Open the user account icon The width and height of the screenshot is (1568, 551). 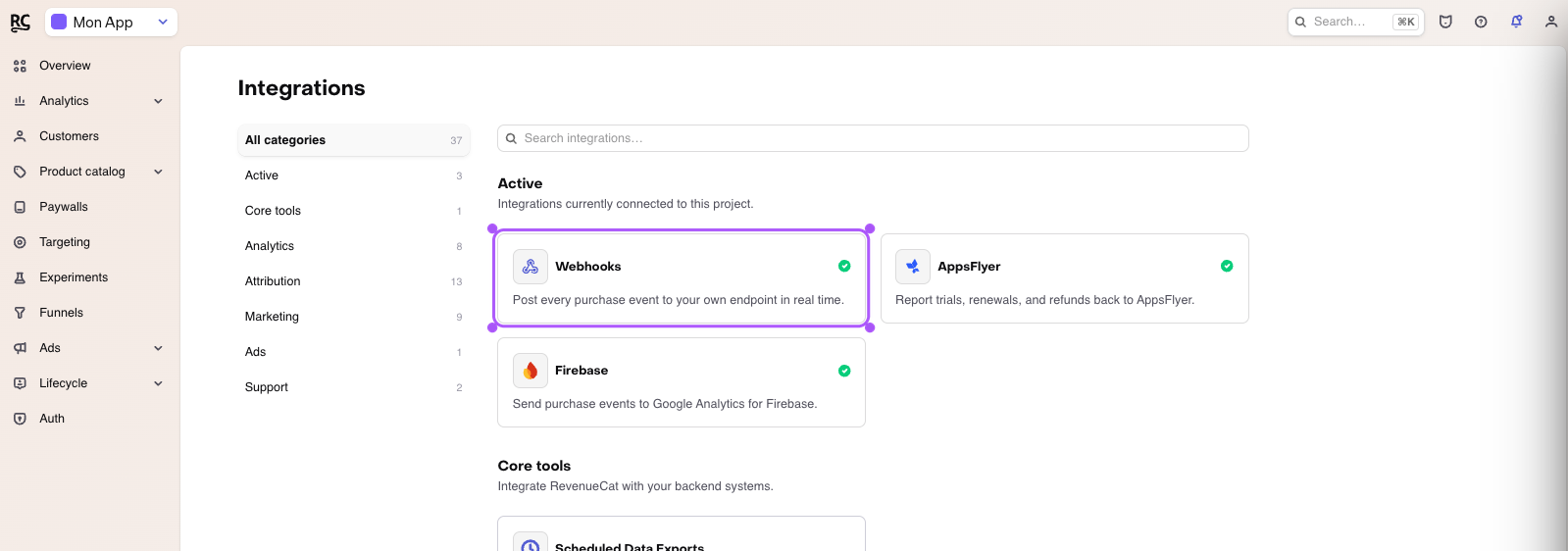click(x=1551, y=22)
